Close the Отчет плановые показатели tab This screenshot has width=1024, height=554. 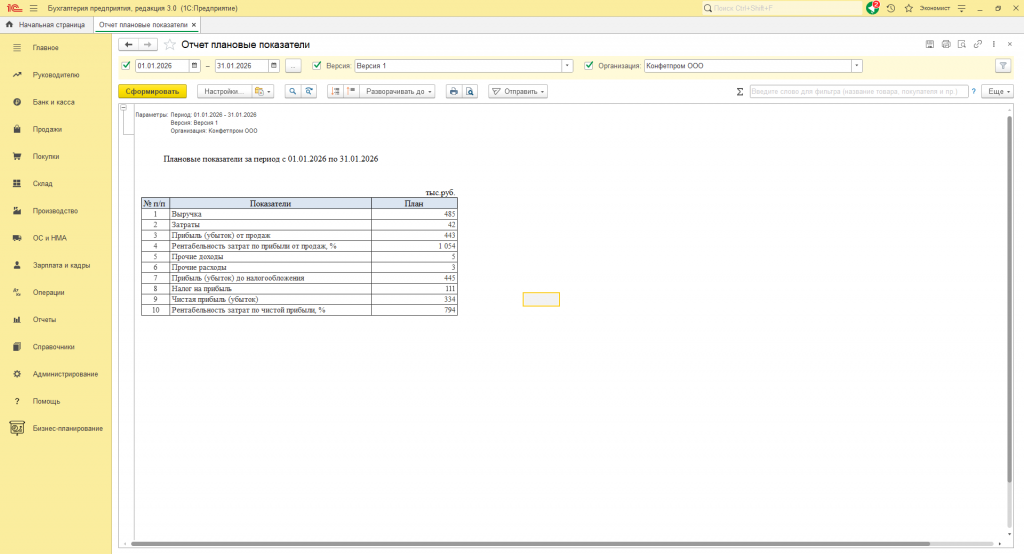coord(194,25)
